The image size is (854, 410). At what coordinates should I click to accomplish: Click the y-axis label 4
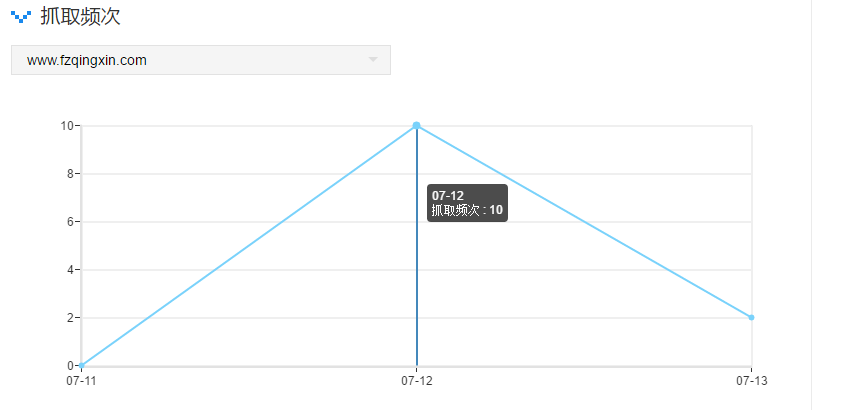70,270
